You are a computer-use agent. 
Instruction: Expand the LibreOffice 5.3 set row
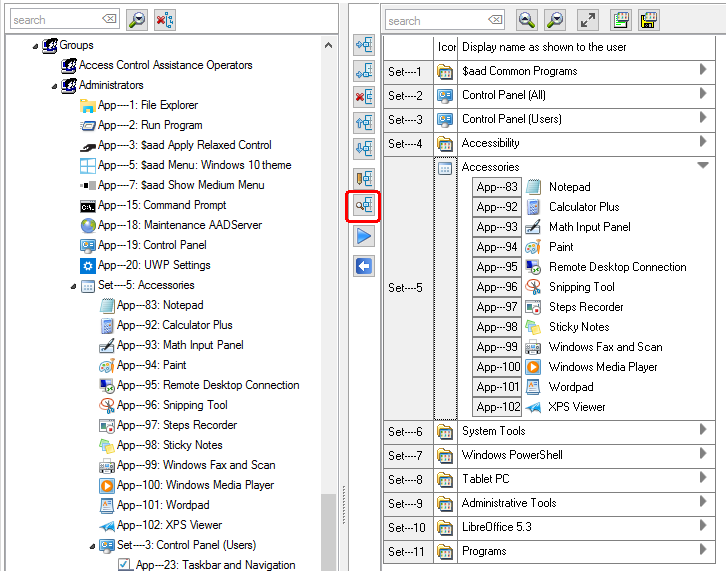tap(703, 526)
